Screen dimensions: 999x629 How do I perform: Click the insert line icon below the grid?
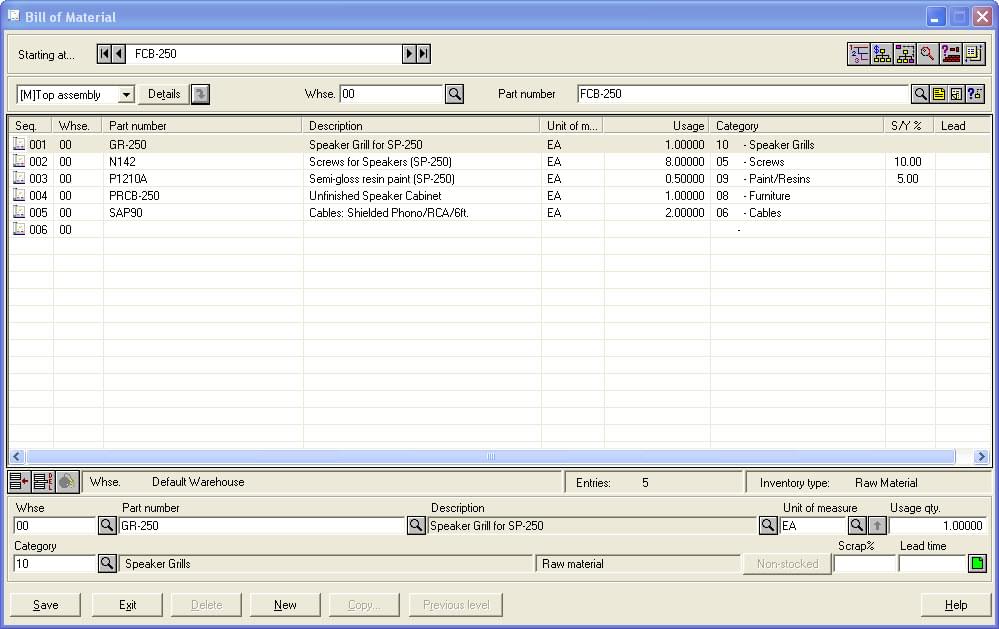[x=19, y=482]
